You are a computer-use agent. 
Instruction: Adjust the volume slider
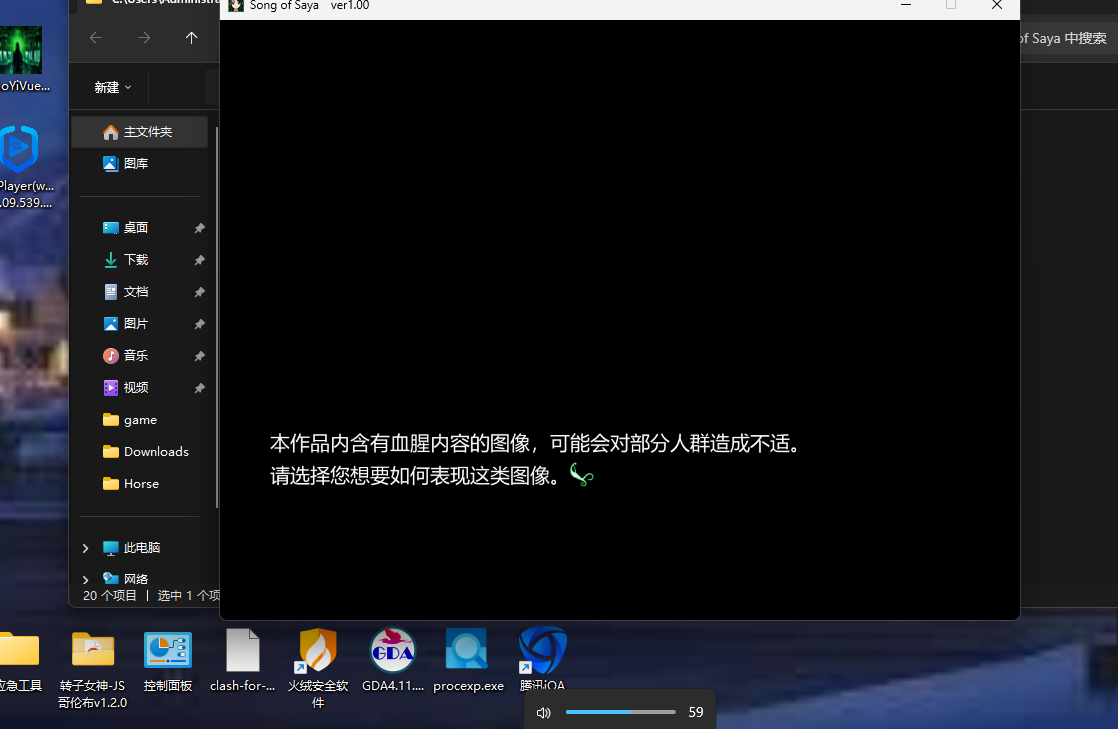620,712
